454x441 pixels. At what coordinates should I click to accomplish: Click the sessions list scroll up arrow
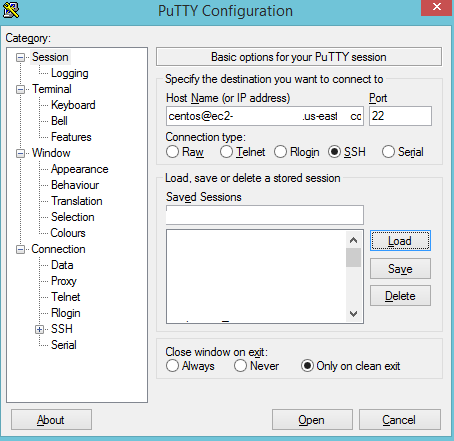tap(353, 240)
